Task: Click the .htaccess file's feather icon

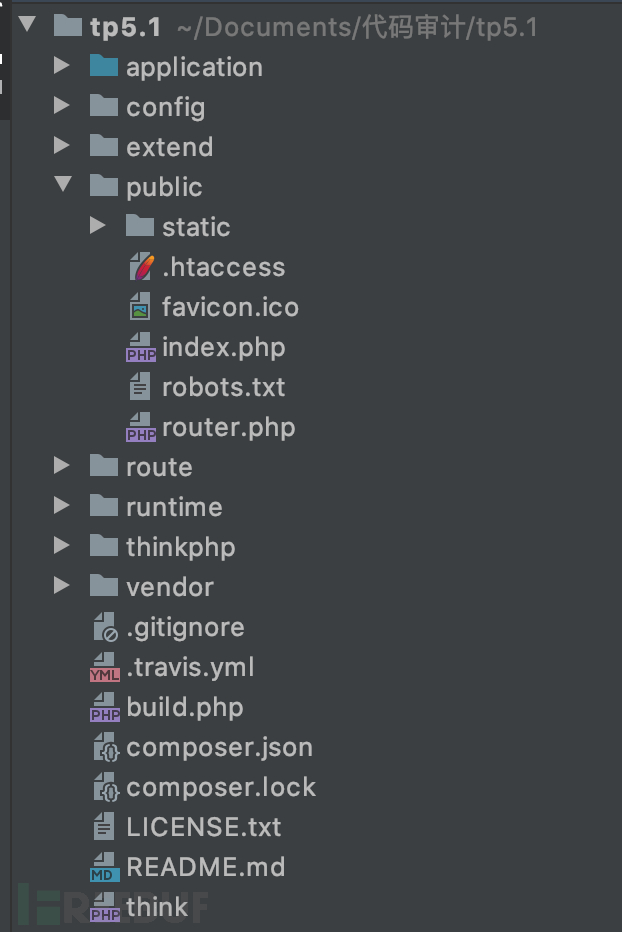Action: [142, 267]
